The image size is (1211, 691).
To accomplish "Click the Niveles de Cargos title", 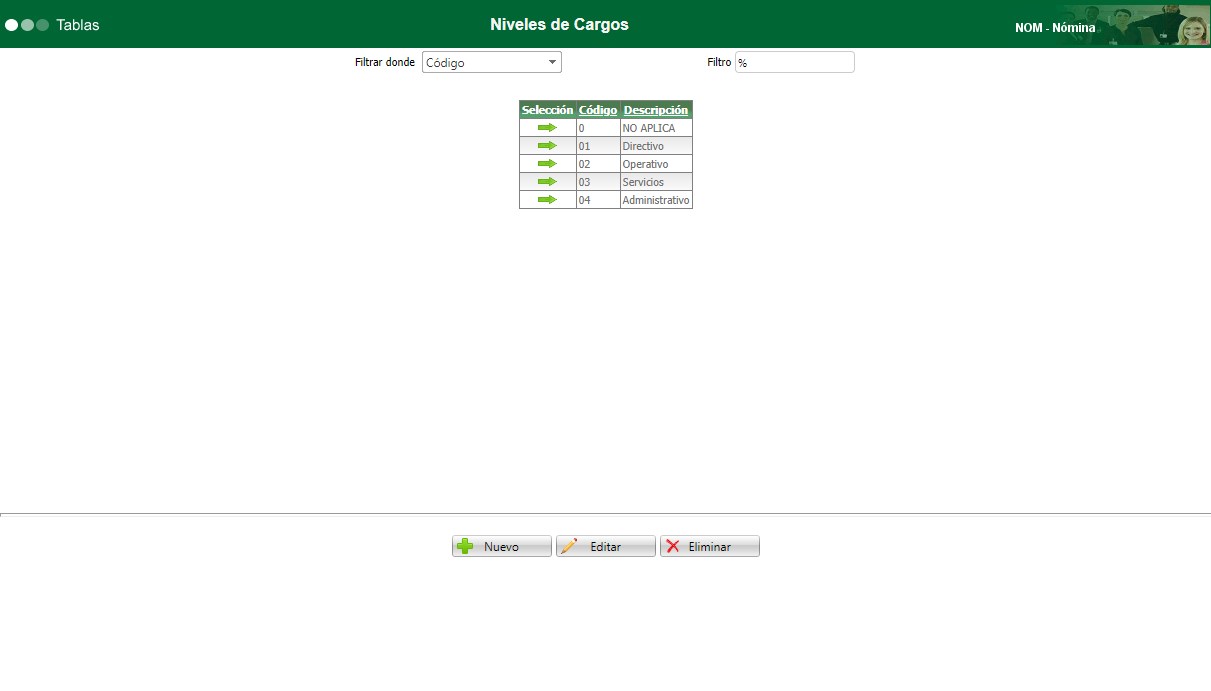I will tap(559, 24).
